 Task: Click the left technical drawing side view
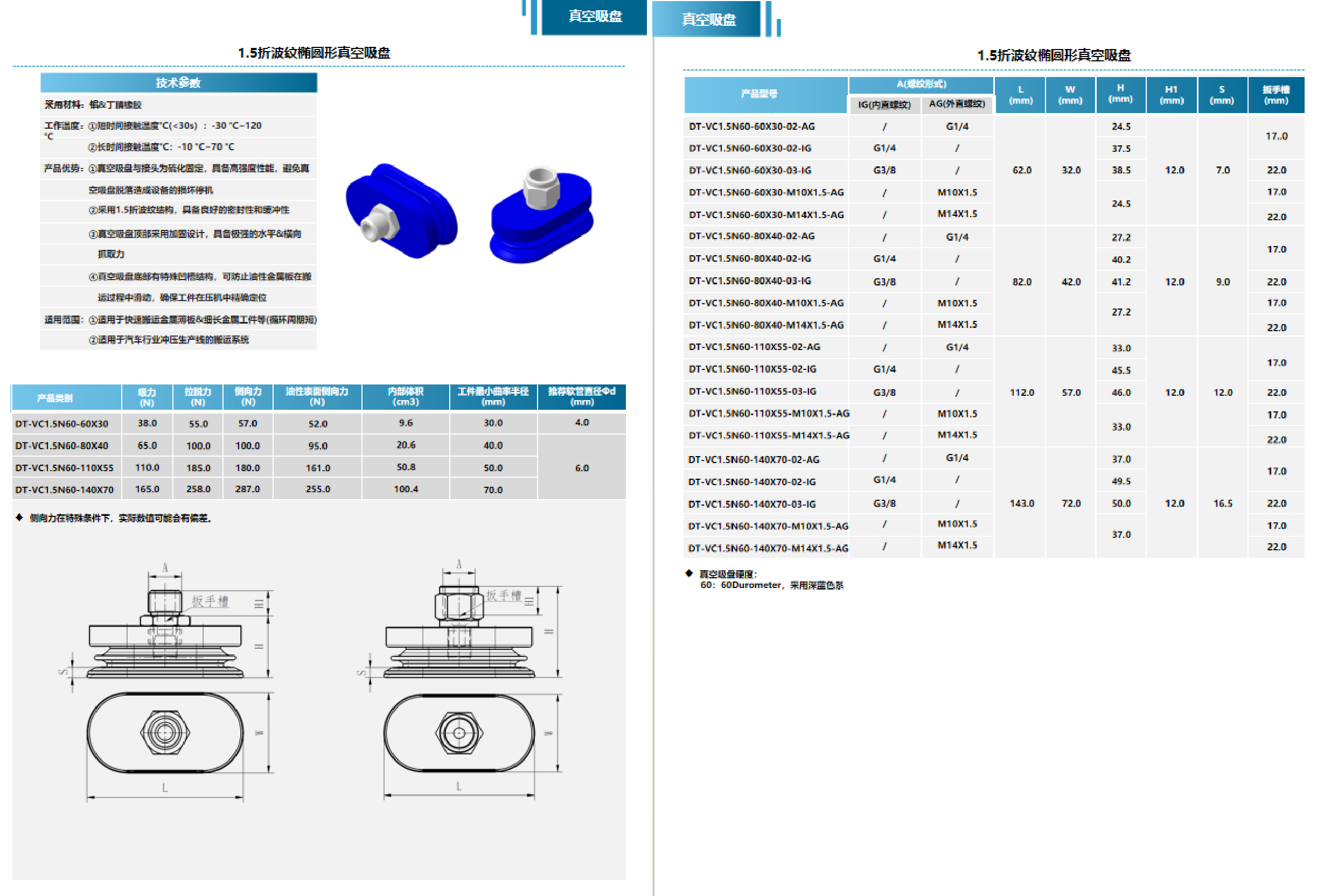pos(165,634)
